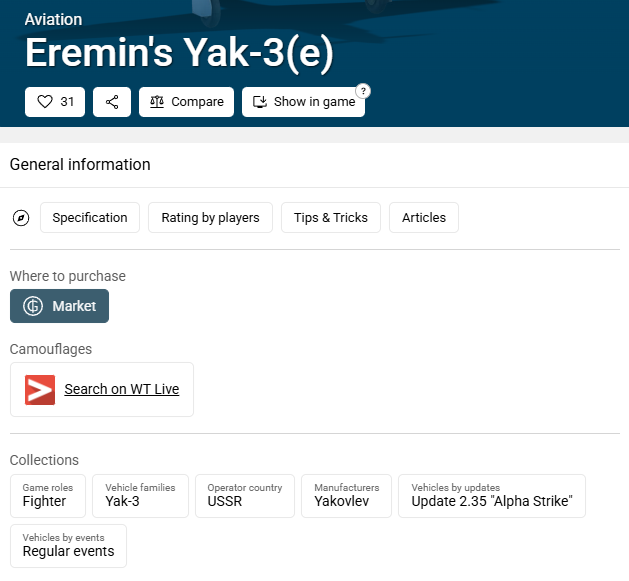Select the Regular events collection

[x=68, y=546]
